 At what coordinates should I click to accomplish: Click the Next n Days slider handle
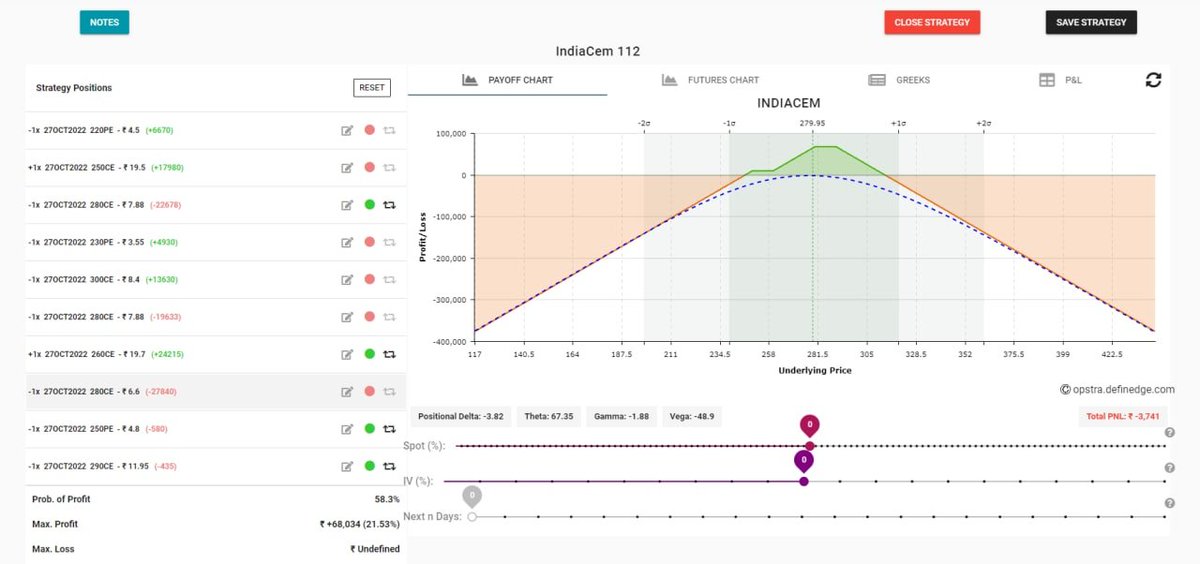tap(472, 517)
